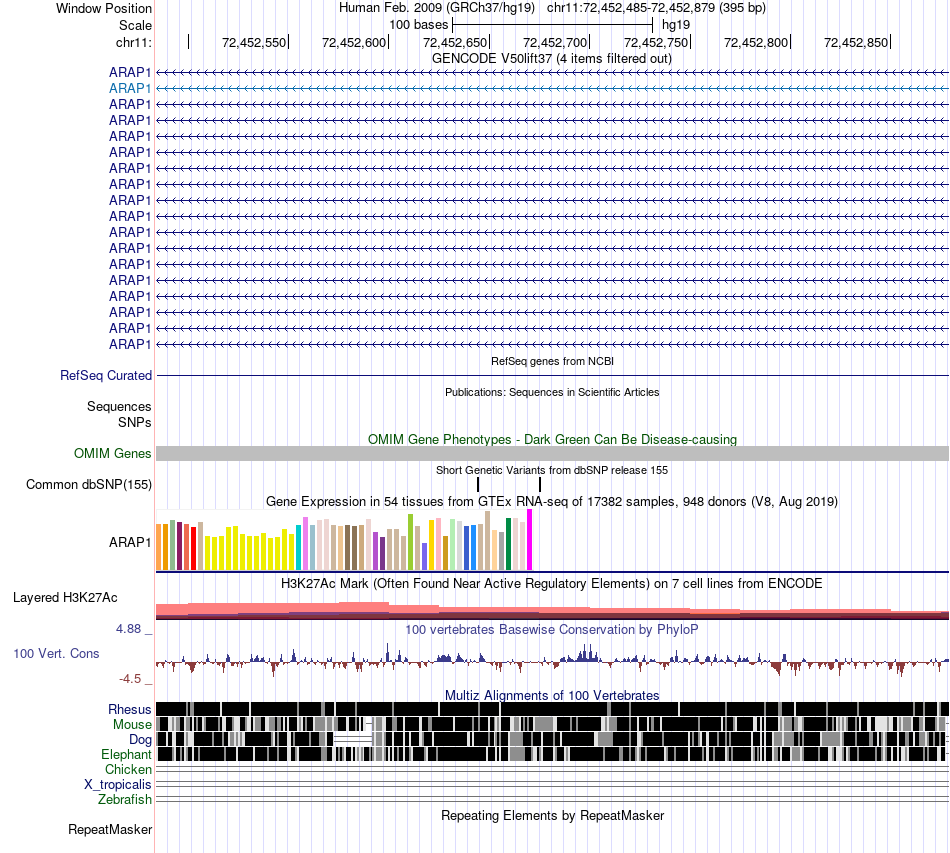
Task: Open the RefSeq genes from NCBI title
Action: (552, 361)
